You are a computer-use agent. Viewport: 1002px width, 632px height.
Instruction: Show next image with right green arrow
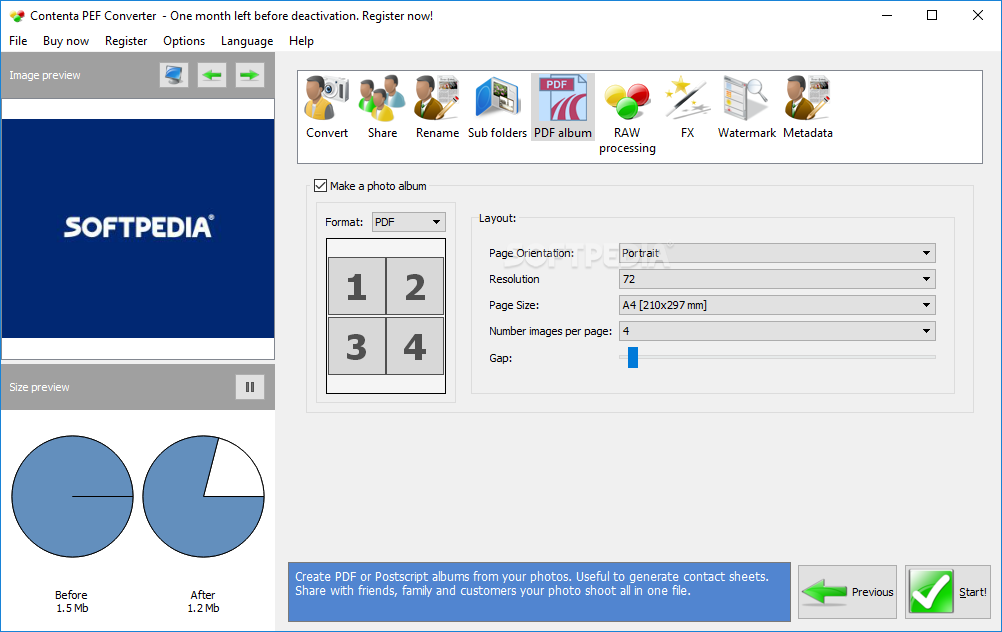point(249,75)
